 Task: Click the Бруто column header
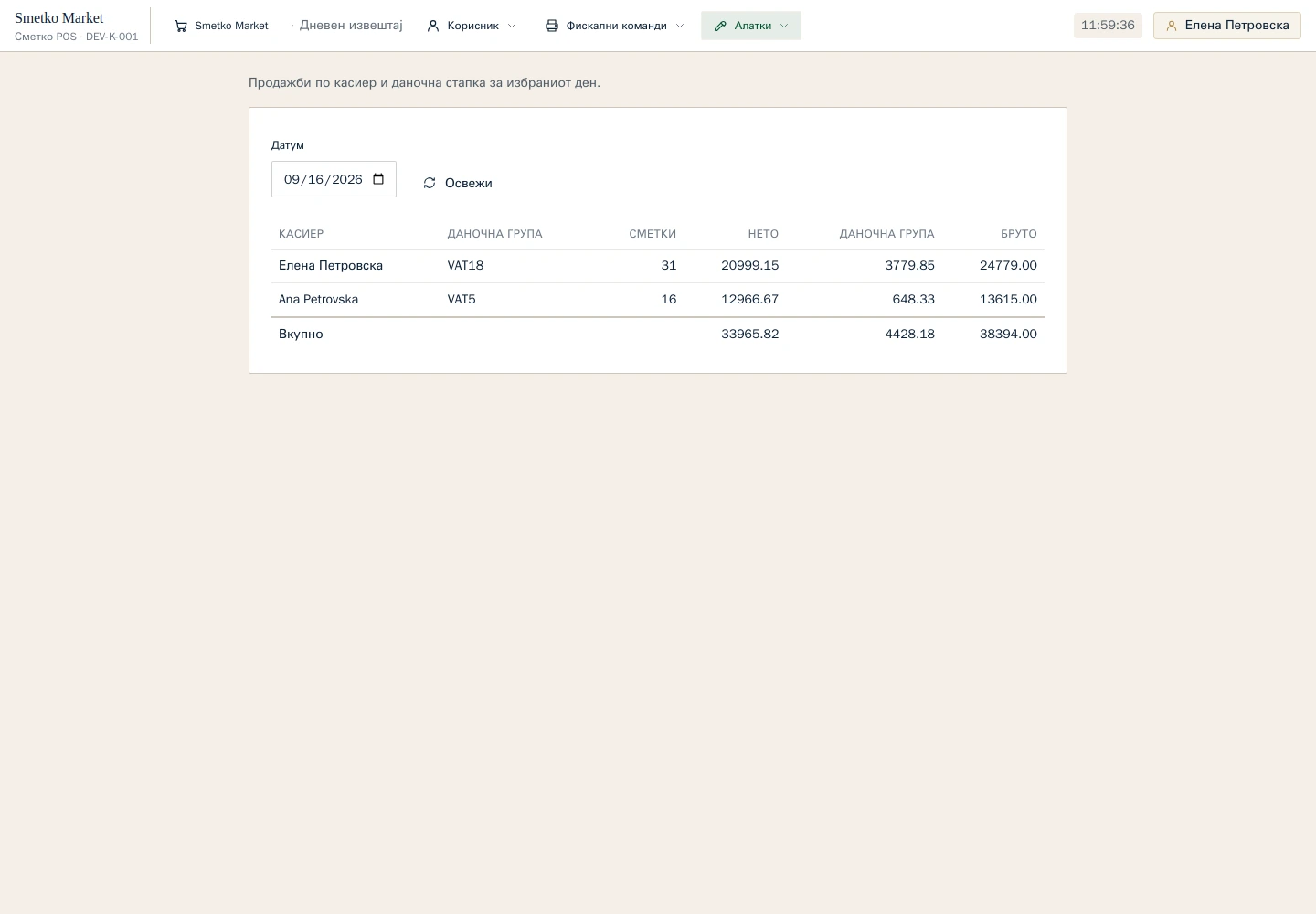(x=1019, y=234)
